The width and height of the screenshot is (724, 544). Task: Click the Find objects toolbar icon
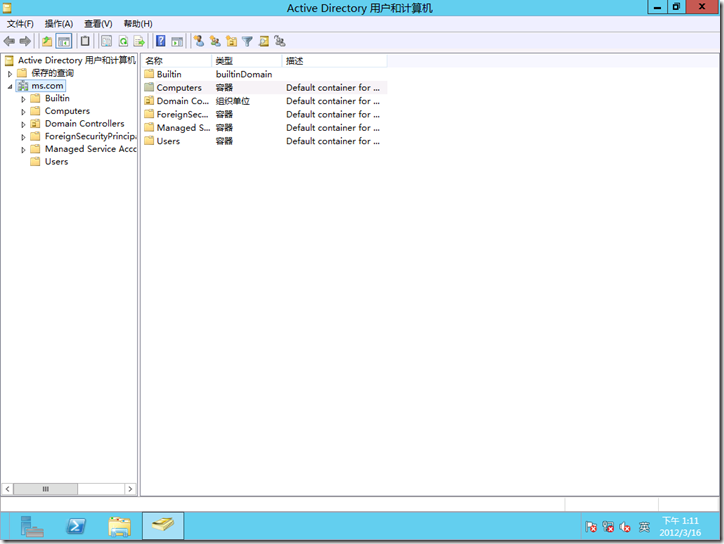264,42
